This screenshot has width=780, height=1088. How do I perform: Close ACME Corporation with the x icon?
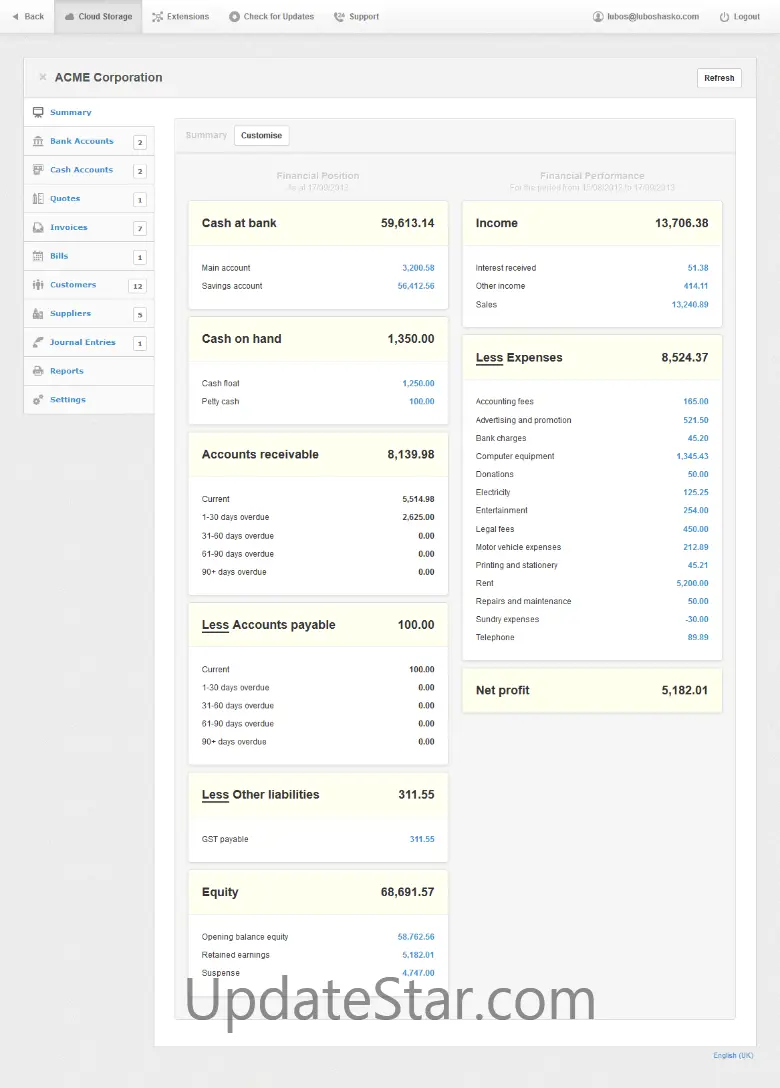43,77
